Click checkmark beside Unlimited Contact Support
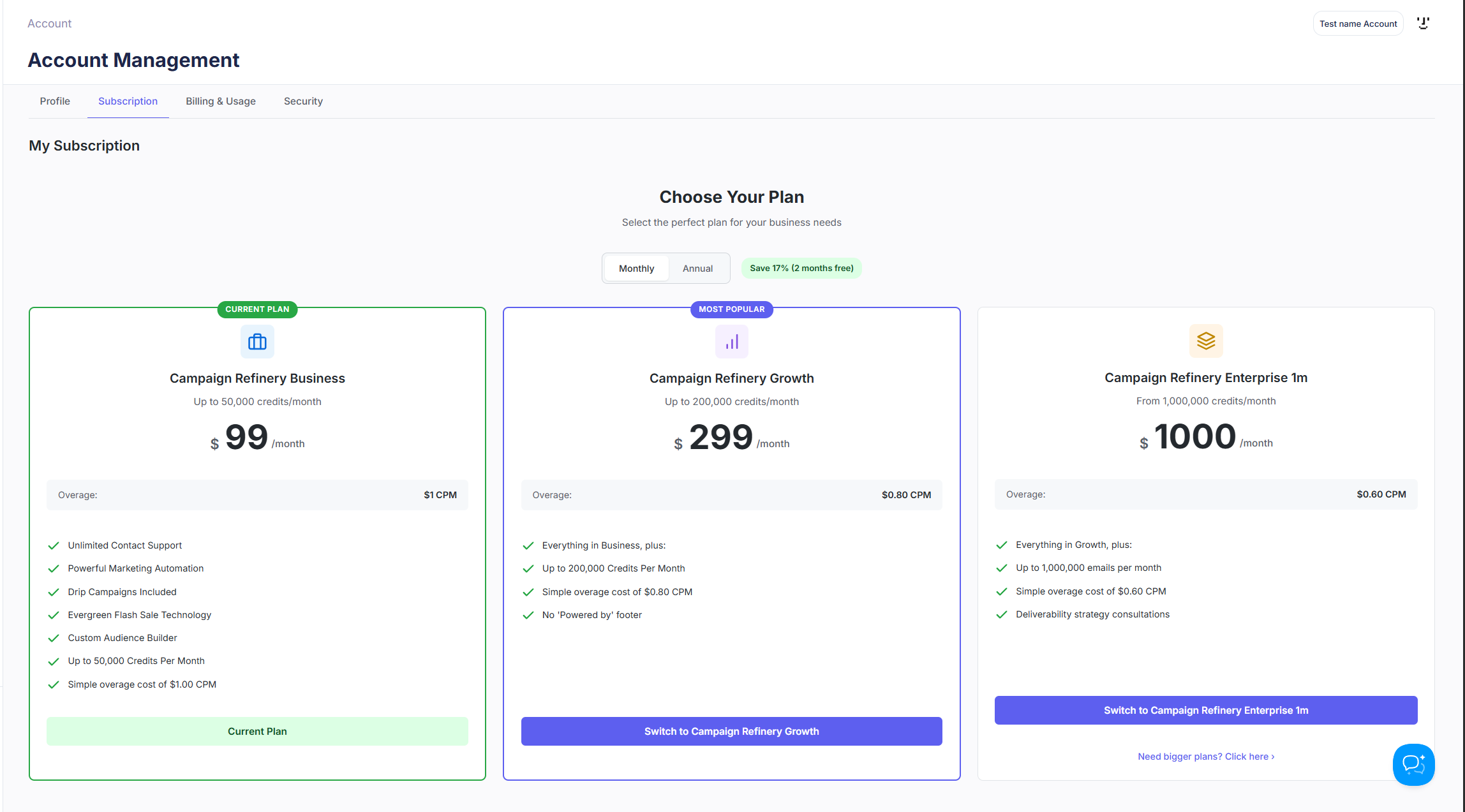 54,545
